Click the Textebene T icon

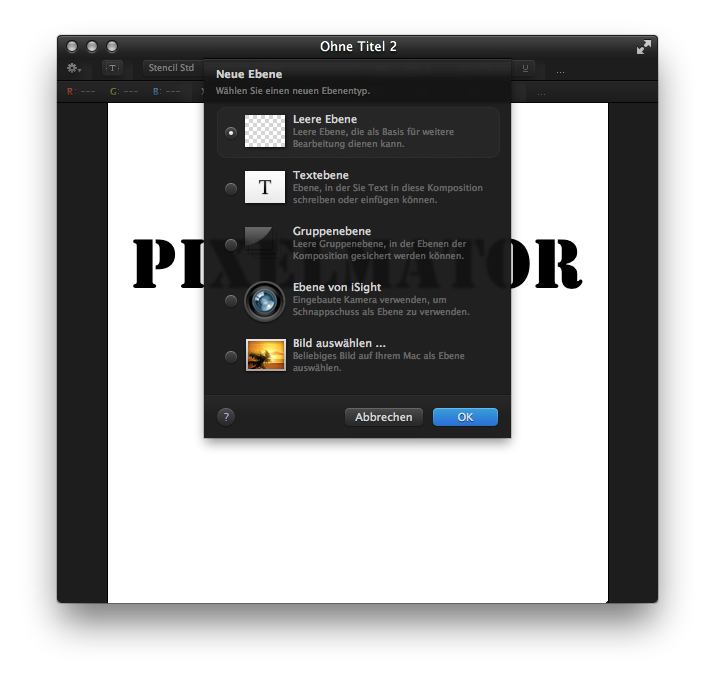coord(265,187)
